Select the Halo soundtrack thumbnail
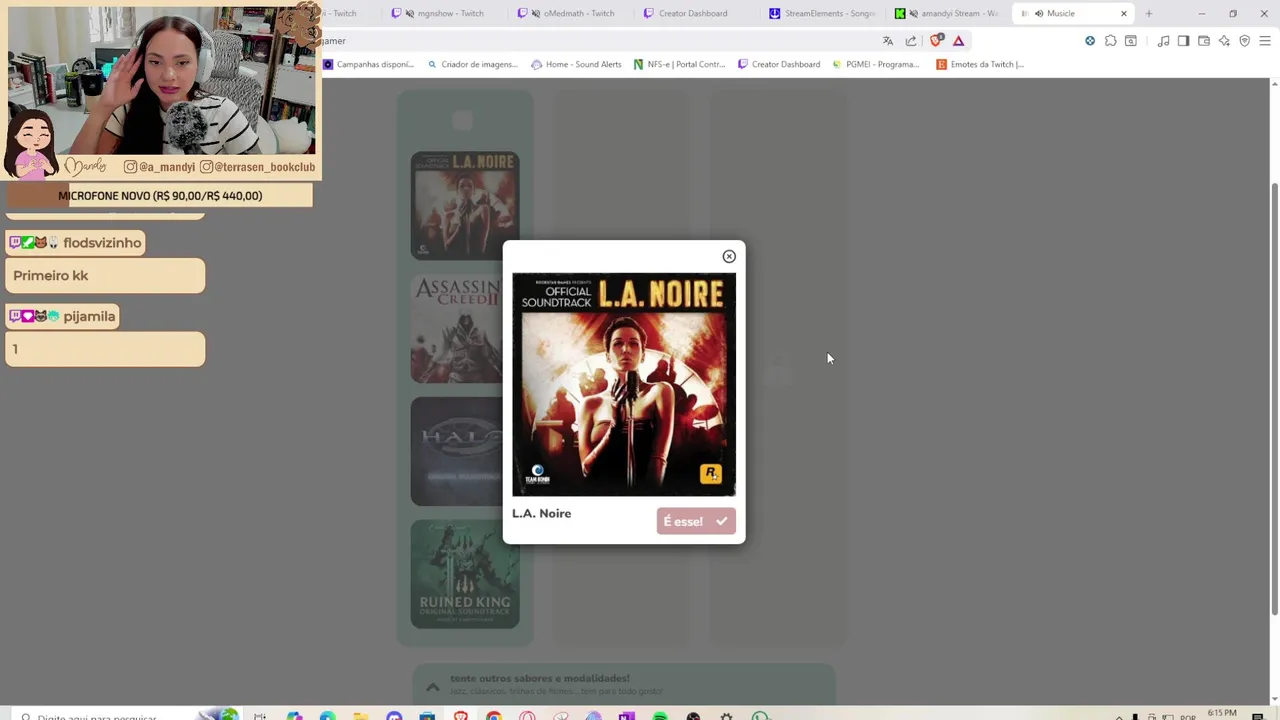The image size is (1280, 720). tap(456, 452)
